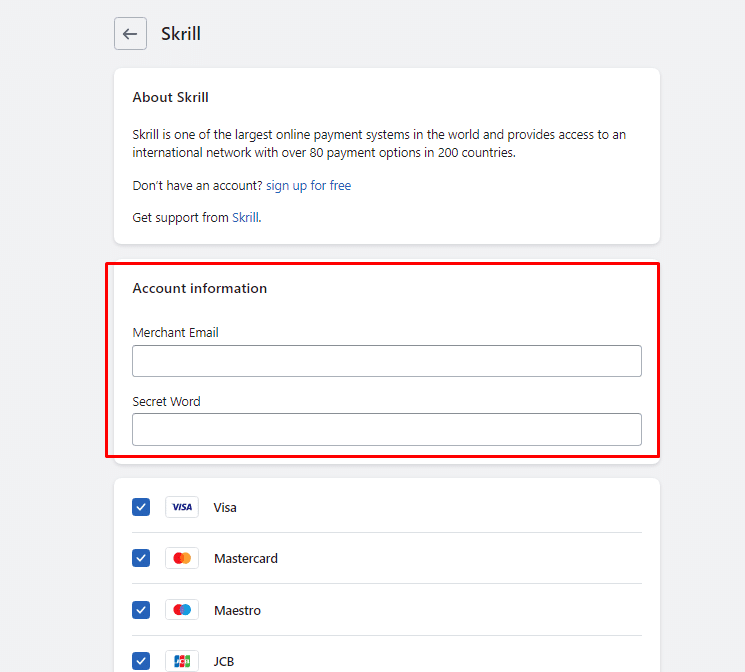745x672 pixels.
Task: Click the JCB card logo
Action: [x=182, y=661]
